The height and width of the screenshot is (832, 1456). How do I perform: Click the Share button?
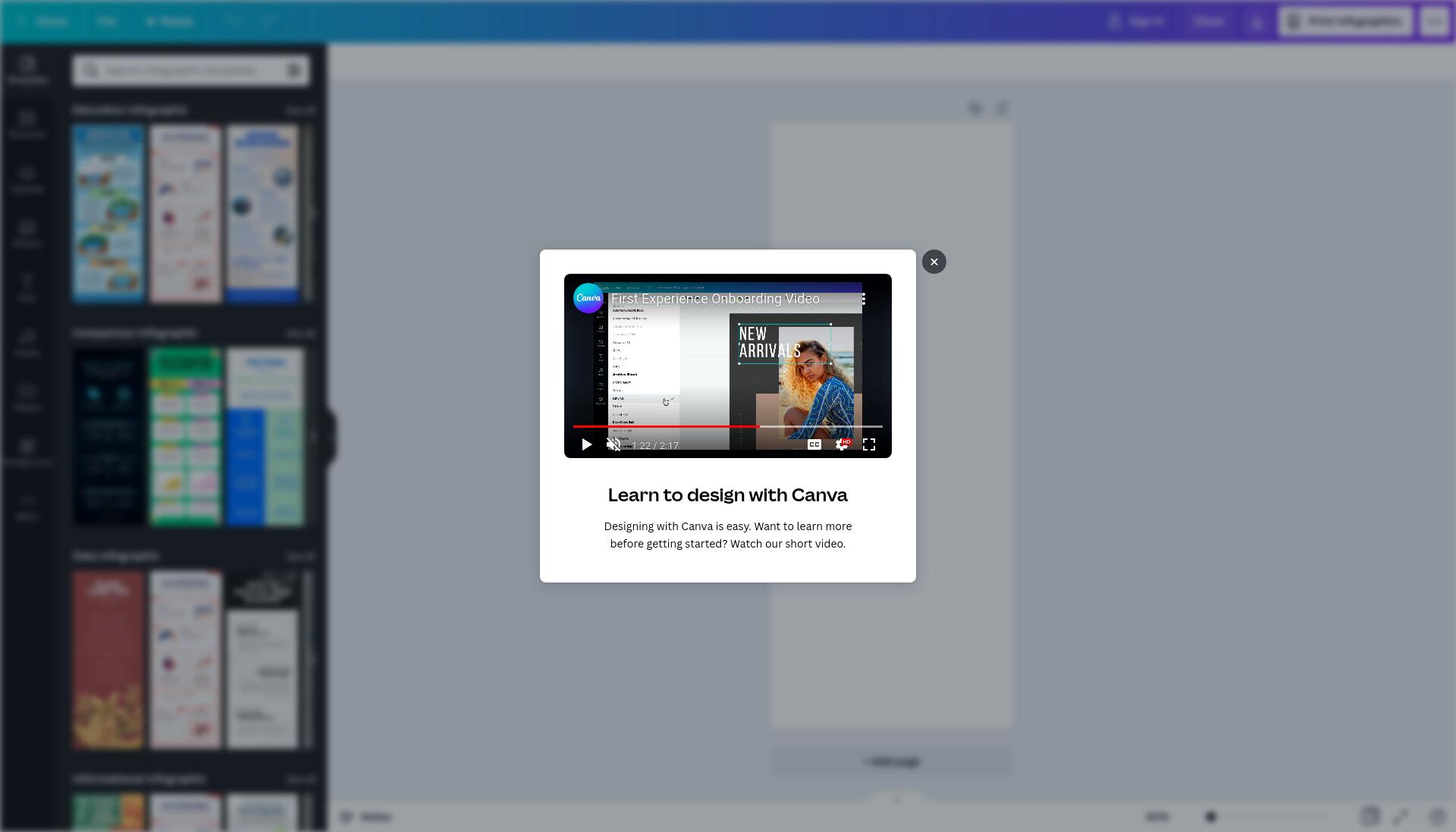tap(1209, 21)
